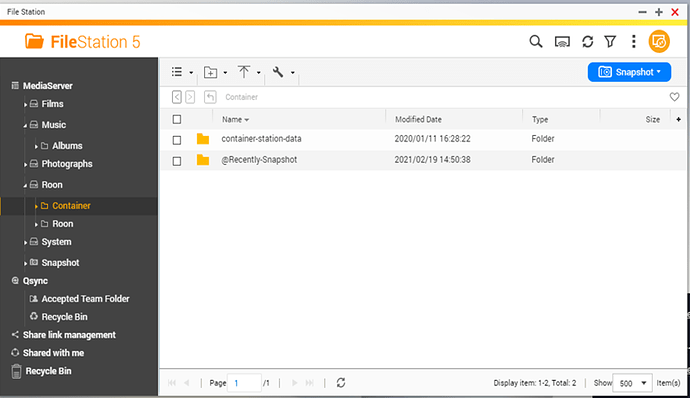The width and height of the screenshot is (690, 398).
Task: Tick the container-station-data checkbox
Action: coord(177,140)
